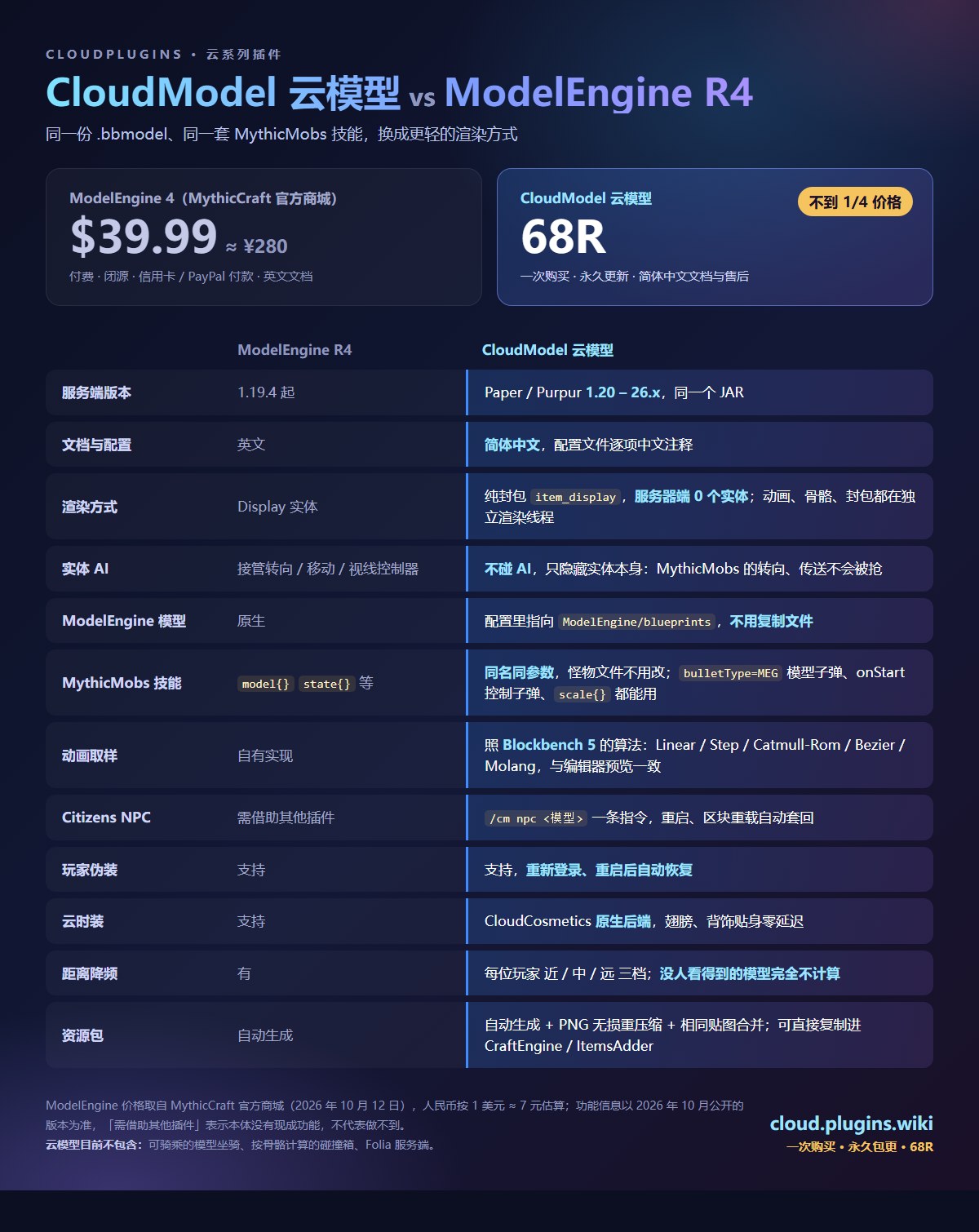Click the MythicMobs 技能 row label
Image resolution: width=979 pixels, height=1232 pixels.
122,683
